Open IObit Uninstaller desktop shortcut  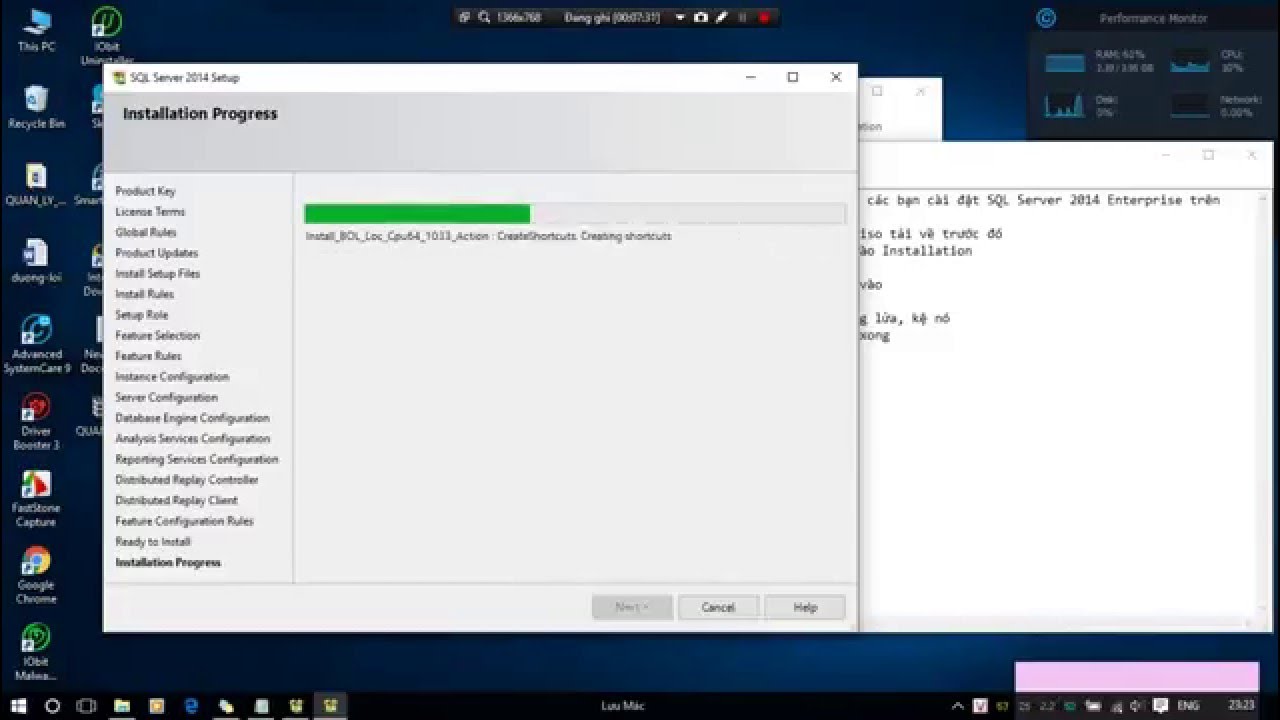pyautogui.click(x=106, y=35)
